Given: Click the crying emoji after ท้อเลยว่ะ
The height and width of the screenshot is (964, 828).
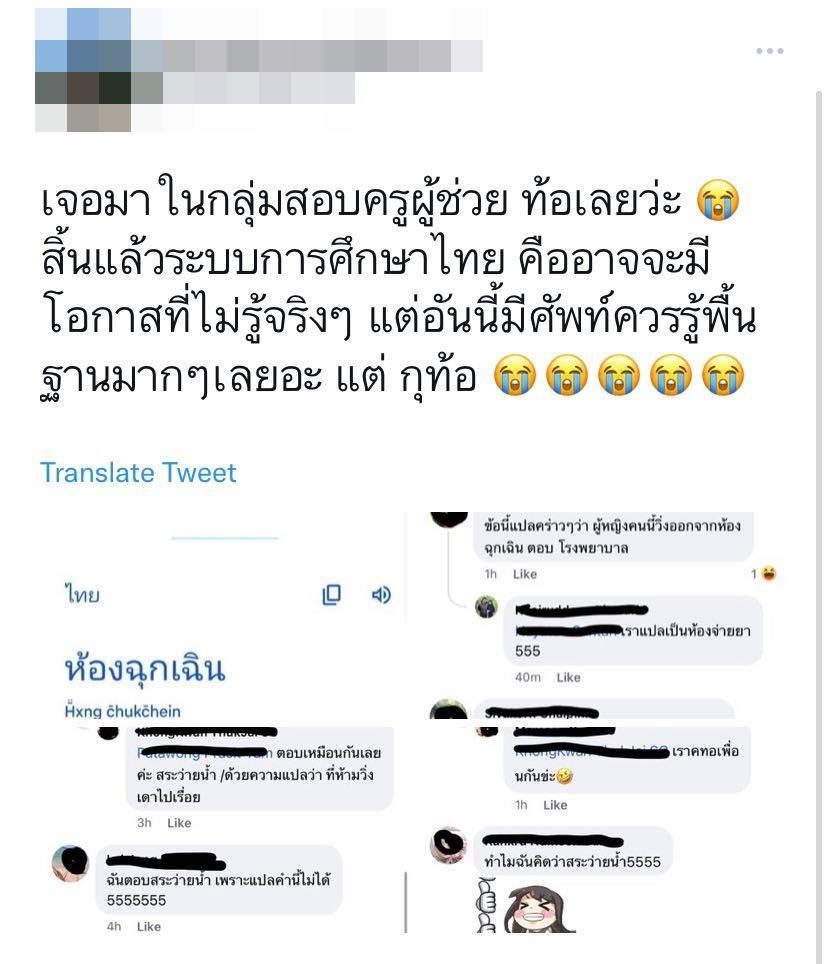Looking at the screenshot, I should pyautogui.click(x=718, y=200).
